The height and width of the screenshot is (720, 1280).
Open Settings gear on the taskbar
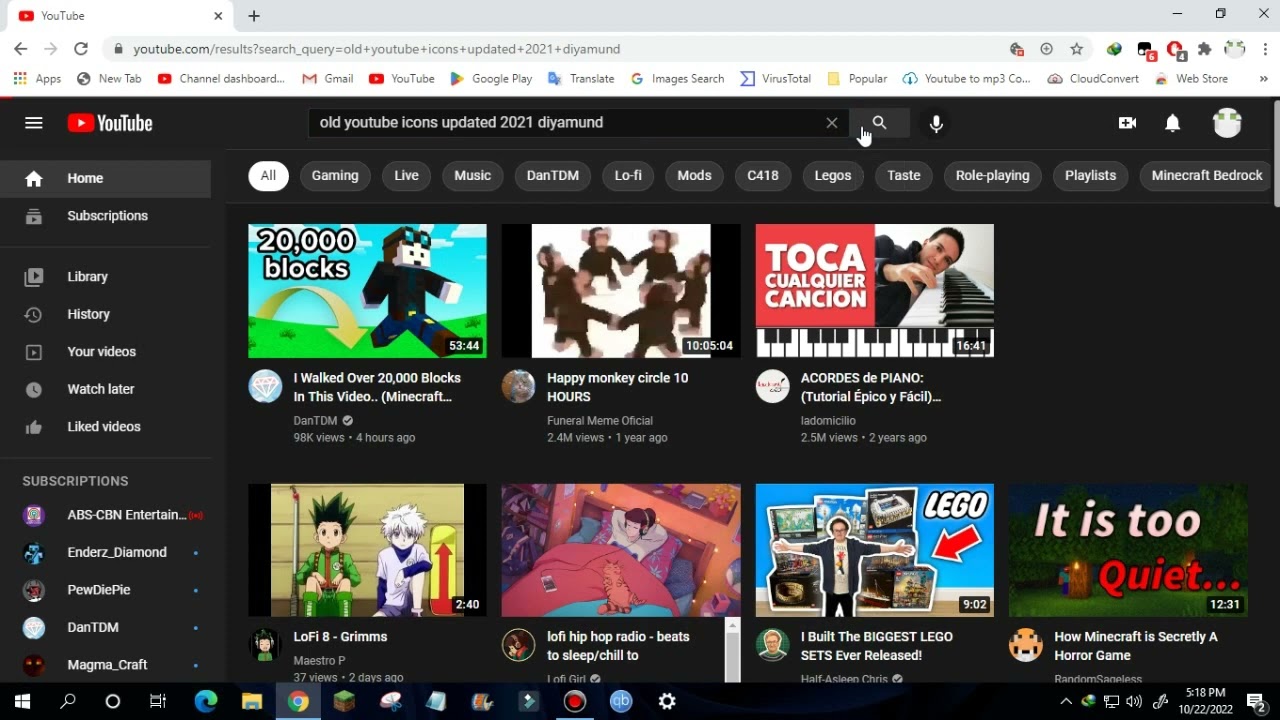coord(667,702)
